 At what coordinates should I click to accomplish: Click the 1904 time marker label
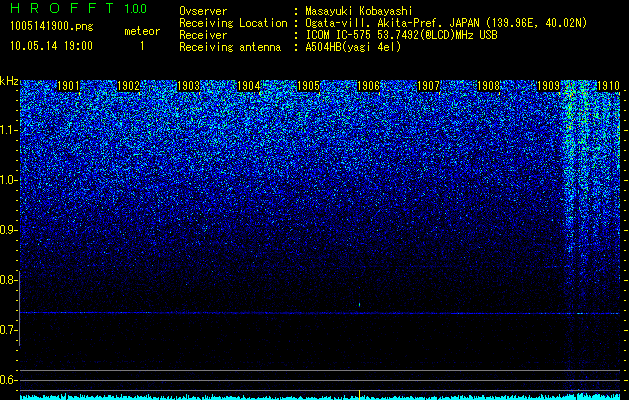[x=249, y=86]
